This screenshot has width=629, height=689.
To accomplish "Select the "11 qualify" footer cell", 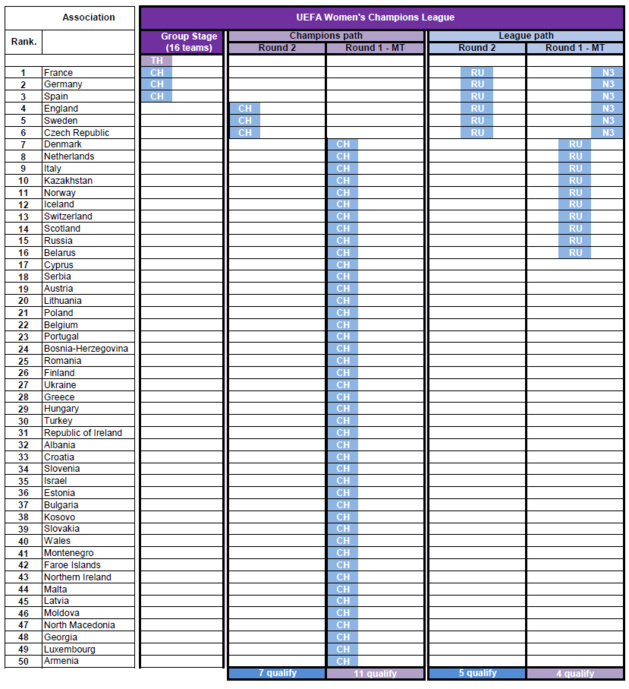I will [375, 673].
